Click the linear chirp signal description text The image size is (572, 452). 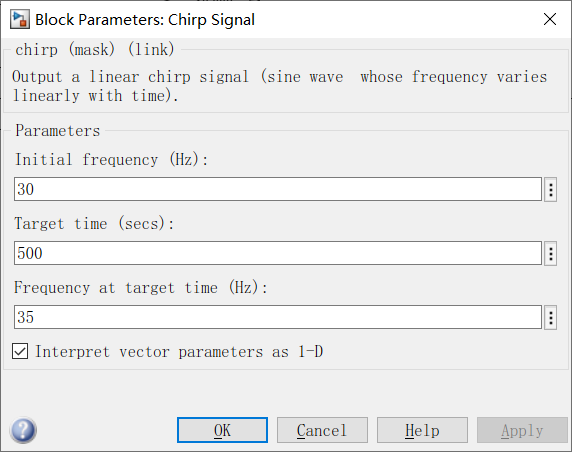click(x=279, y=86)
